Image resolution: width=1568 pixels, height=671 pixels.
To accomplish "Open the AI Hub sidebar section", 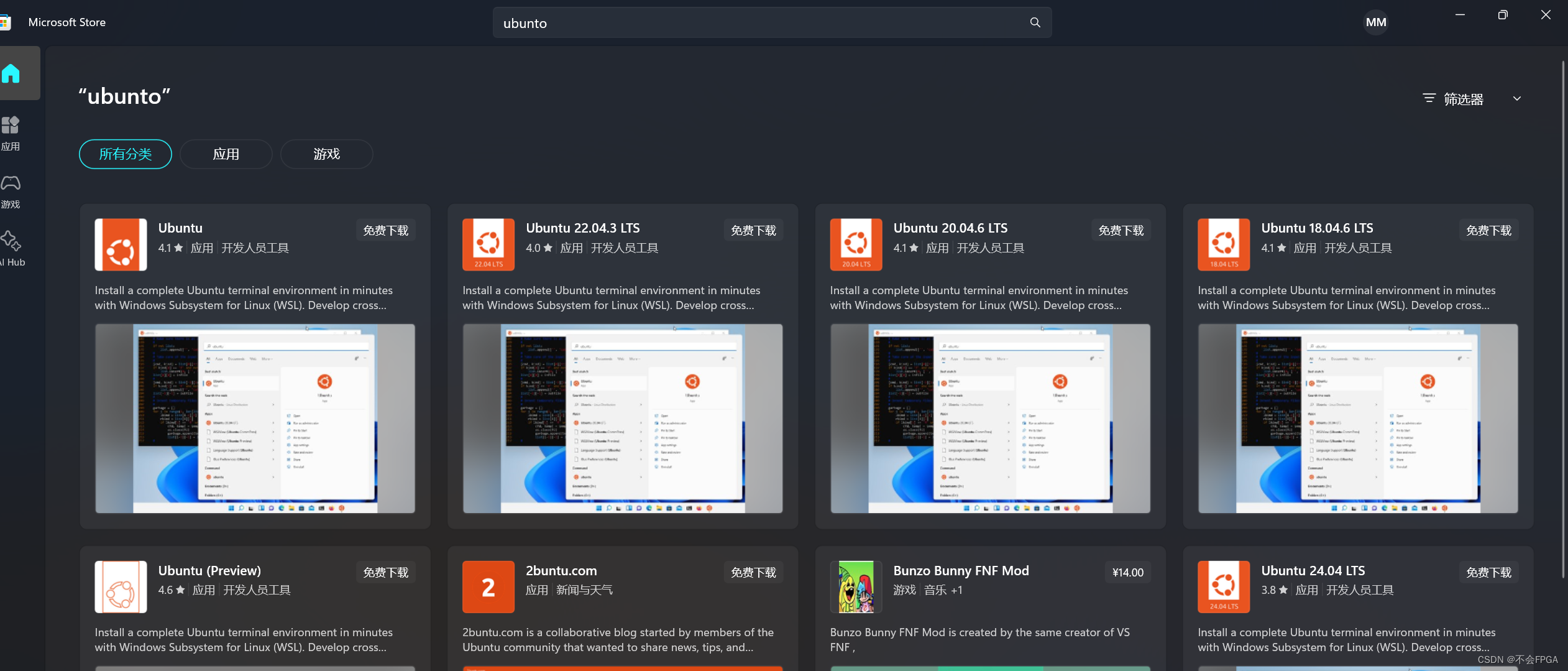I will click(12, 249).
